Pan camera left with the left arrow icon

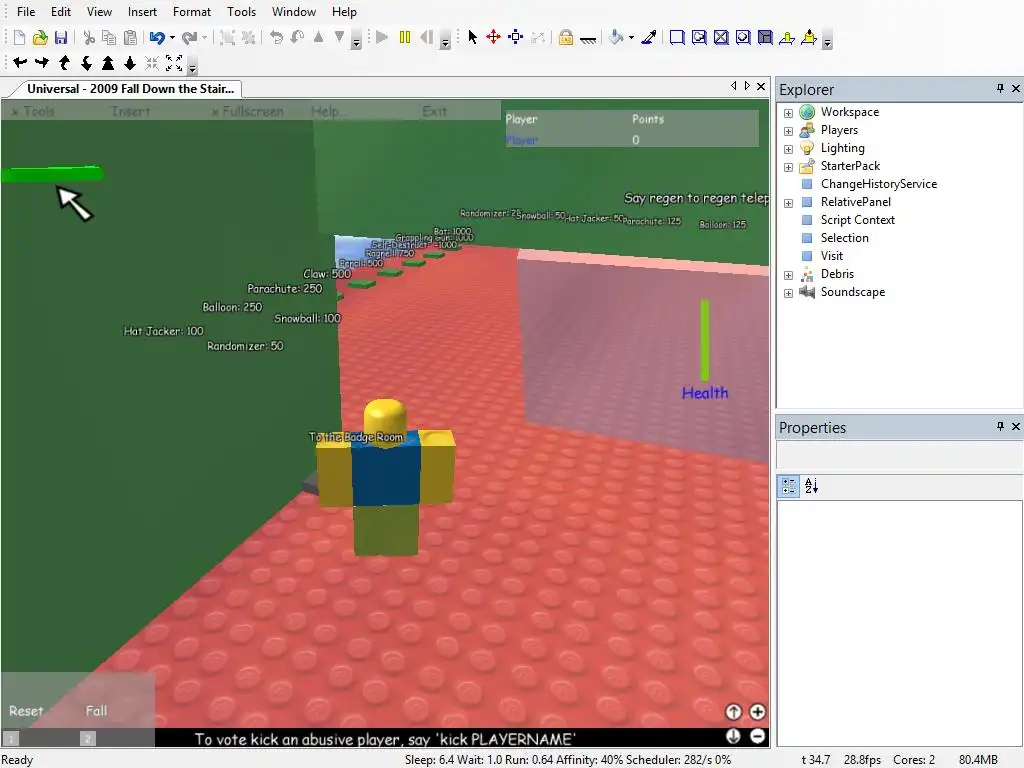click(x=20, y=63)
